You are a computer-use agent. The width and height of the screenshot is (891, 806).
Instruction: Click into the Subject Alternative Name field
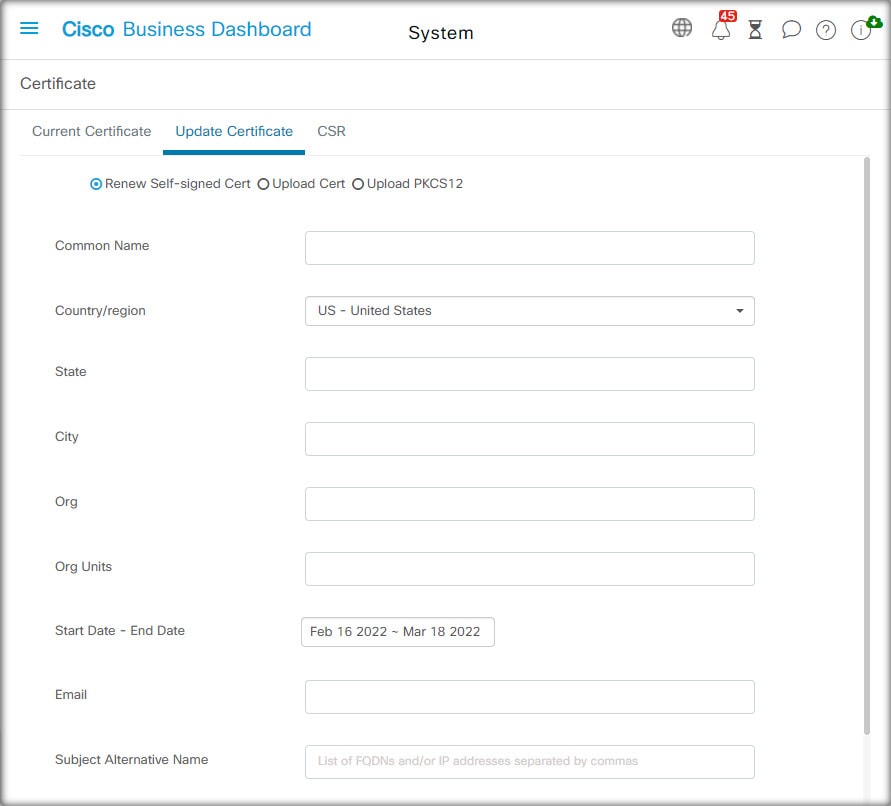pyautogui.click(x=529, y=762)
